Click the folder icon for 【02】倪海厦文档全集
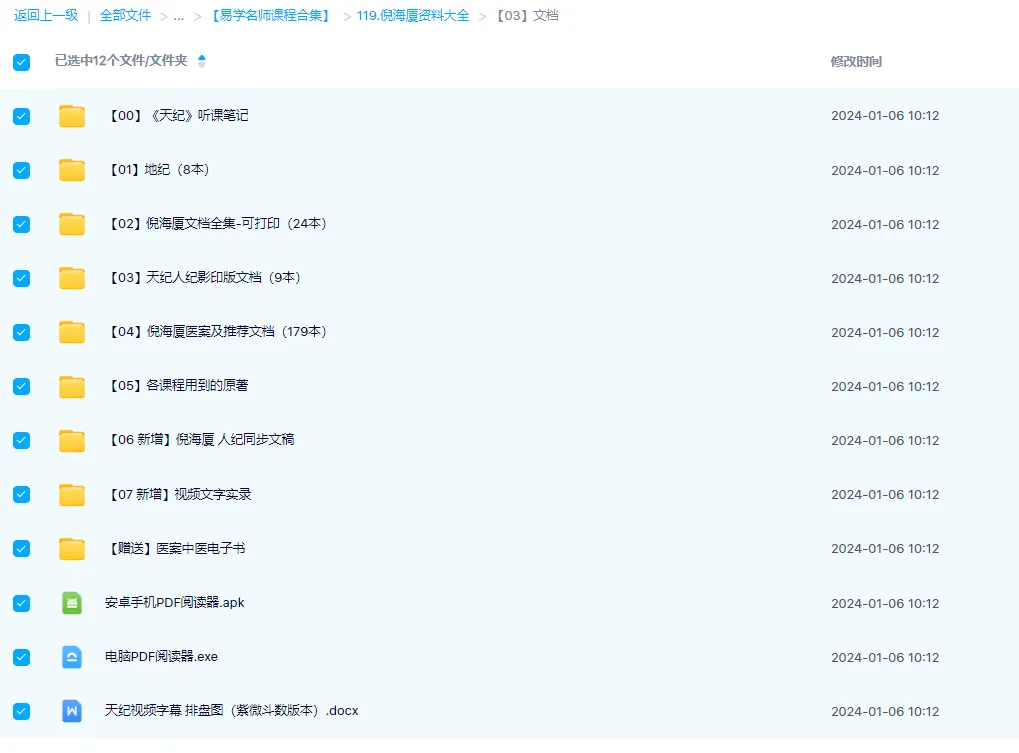 71,224
